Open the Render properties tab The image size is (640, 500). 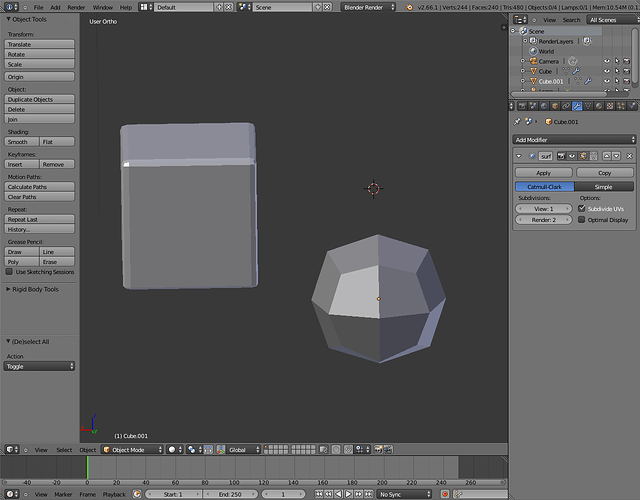click(522, 106)
